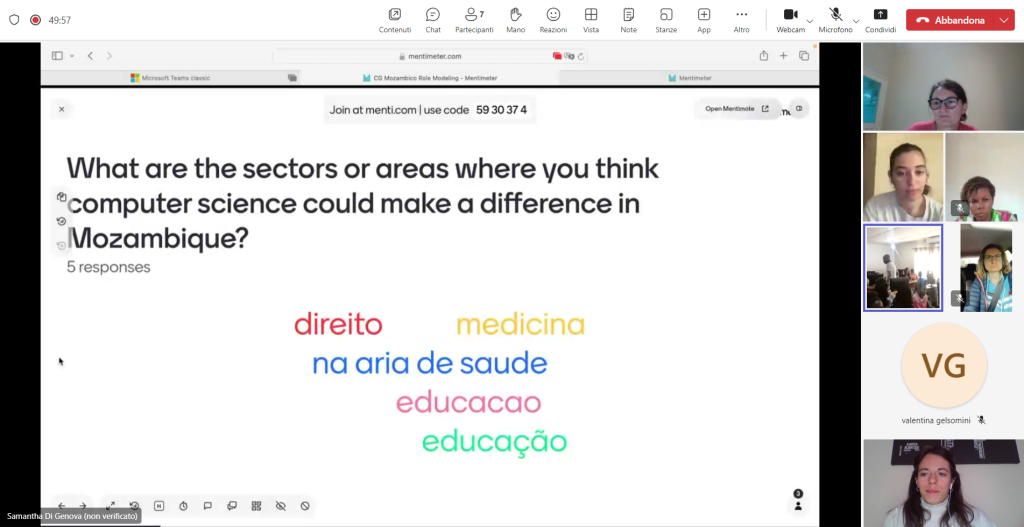1024x527 pixels.
Task: Open the Safari share icon
Action: click(x=763, y=56)
